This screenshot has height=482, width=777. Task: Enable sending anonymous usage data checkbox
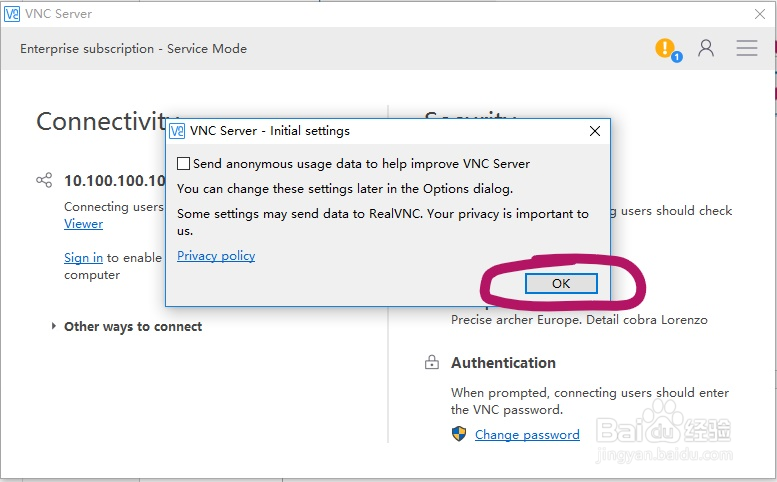tap(183, 164)
